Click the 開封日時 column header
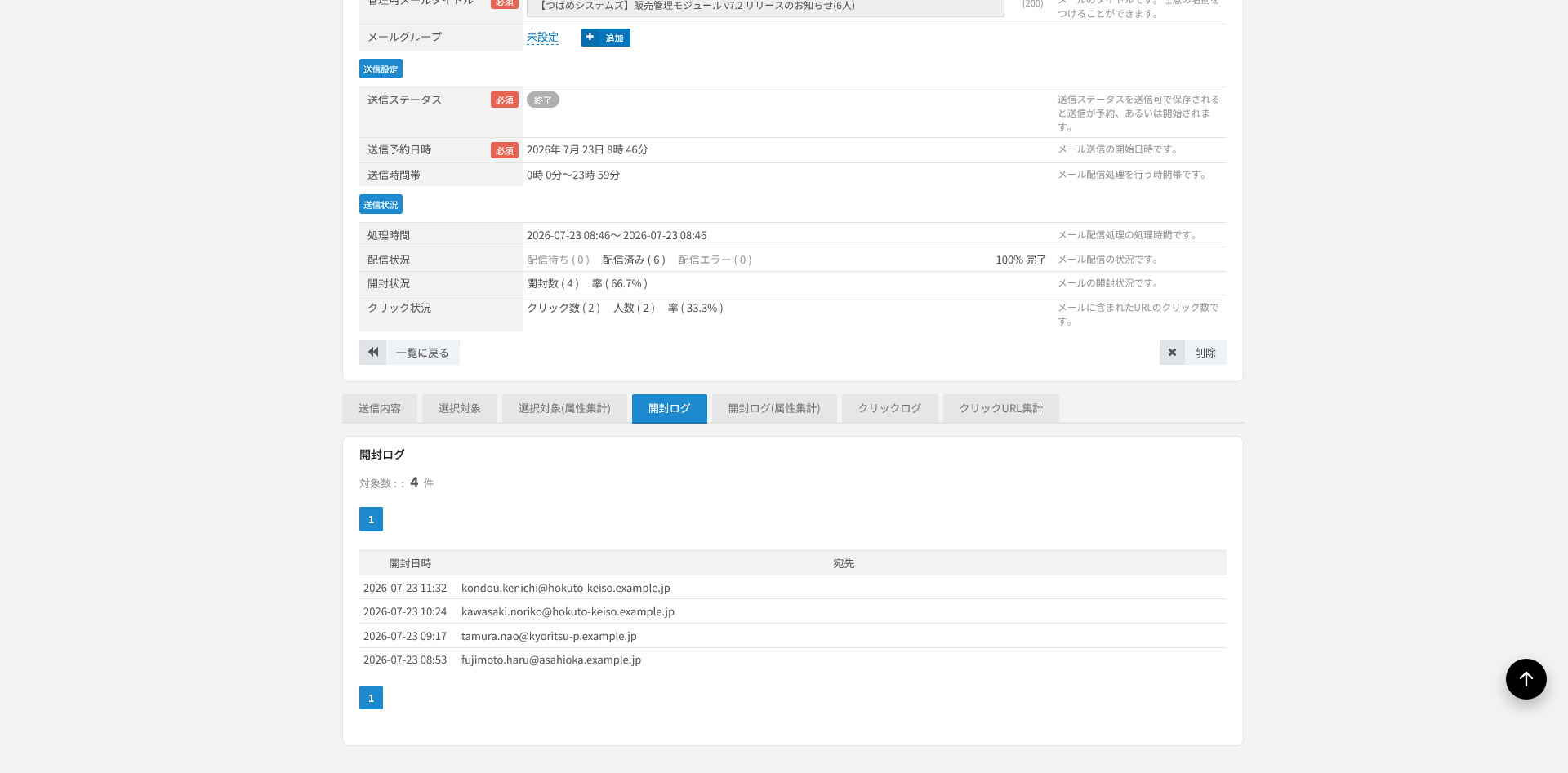 coord(410,563)
